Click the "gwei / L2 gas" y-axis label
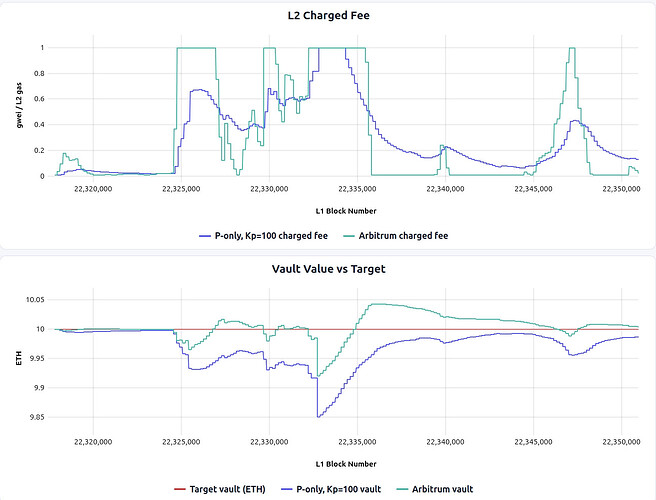The image size is (656, 500). (x=16, y=111)
